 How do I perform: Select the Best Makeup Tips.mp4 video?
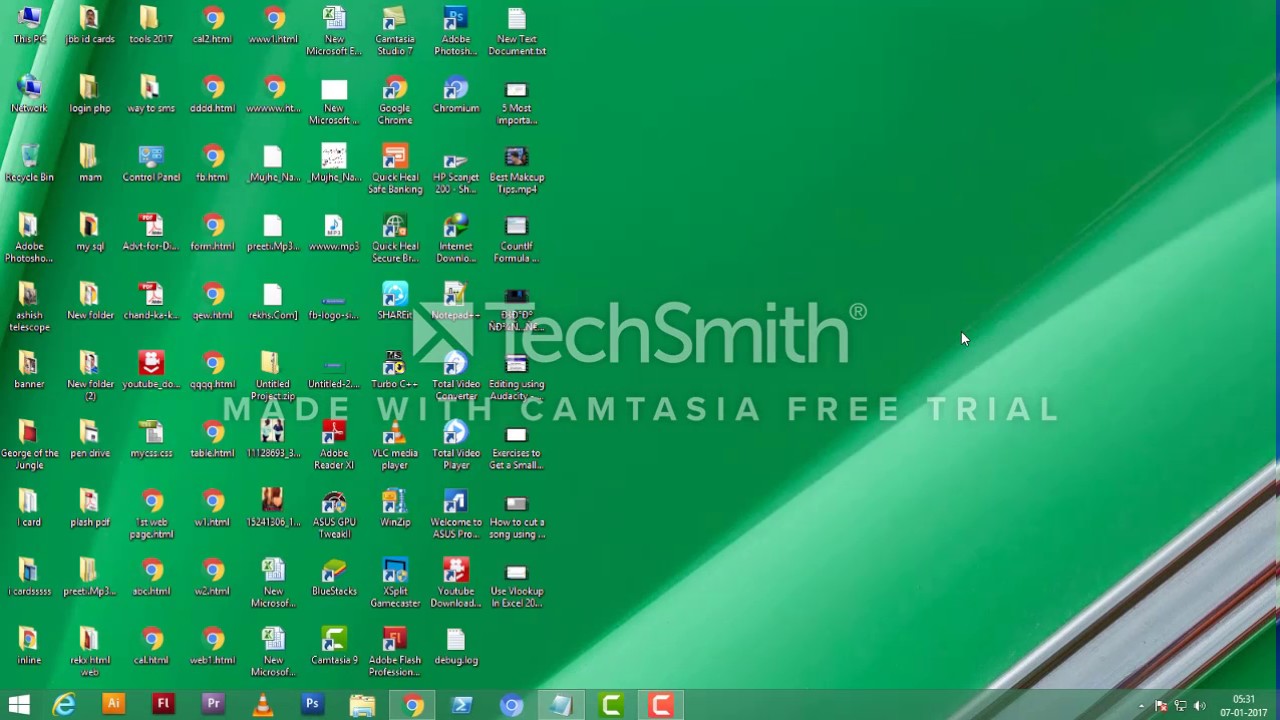(517, 170)
